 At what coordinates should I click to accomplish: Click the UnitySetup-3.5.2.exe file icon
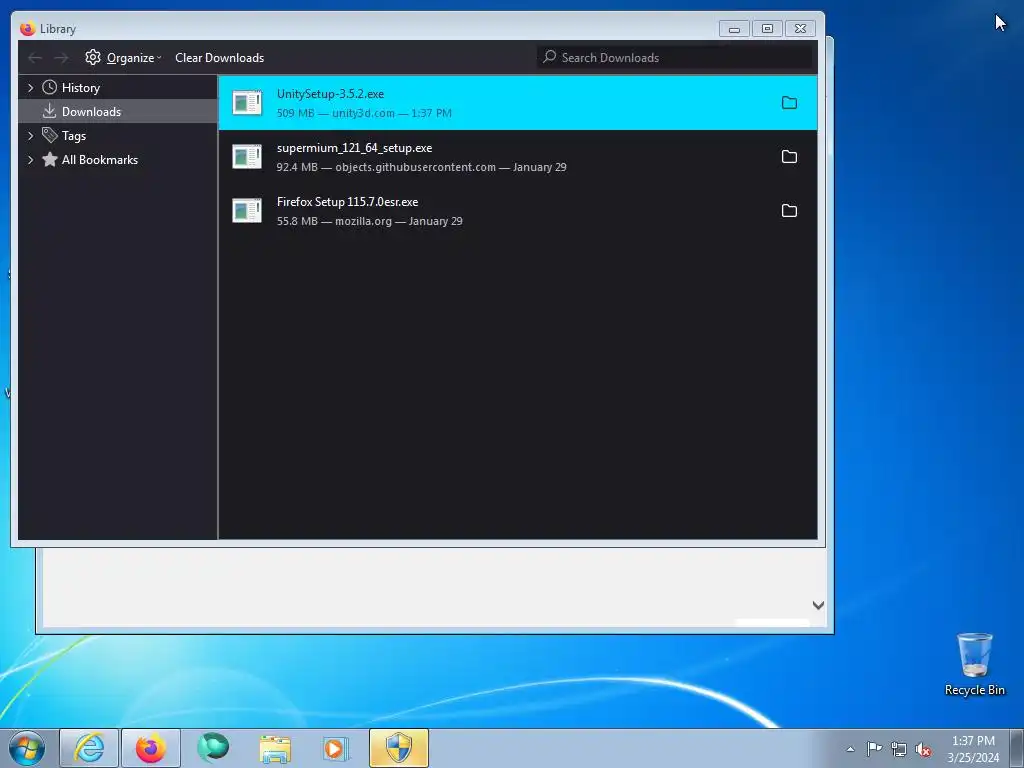(x=247, y=103)
